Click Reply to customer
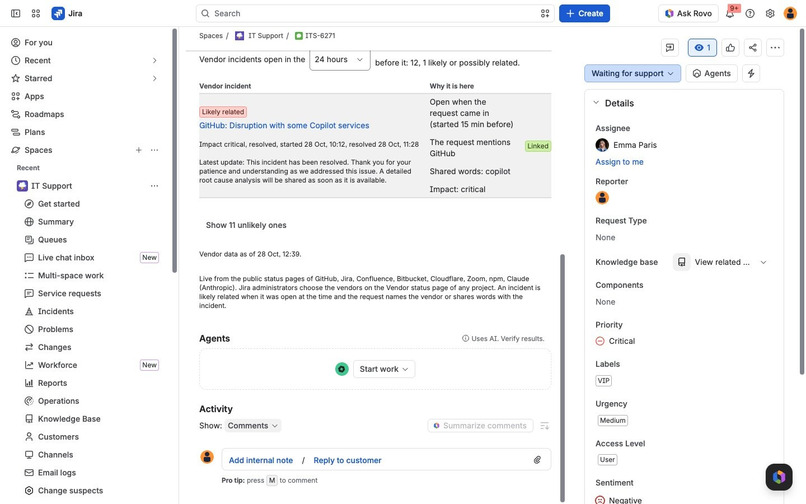This screenshot has width=806, height=504. coord(347,460)
